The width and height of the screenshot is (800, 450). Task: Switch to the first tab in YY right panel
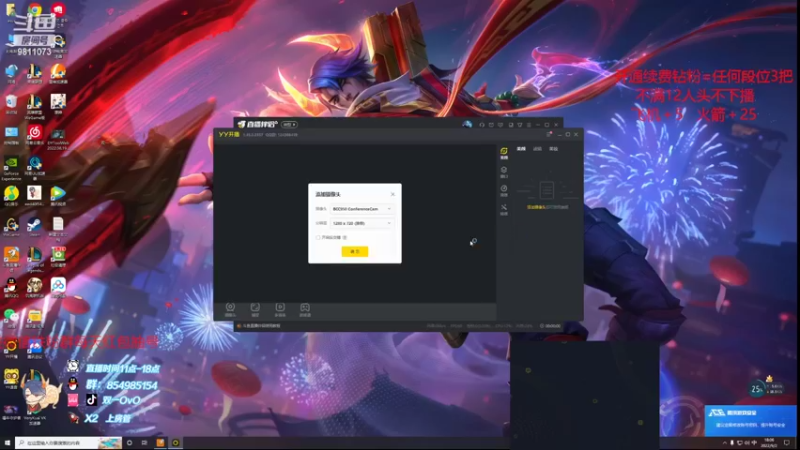coord(521,149)
